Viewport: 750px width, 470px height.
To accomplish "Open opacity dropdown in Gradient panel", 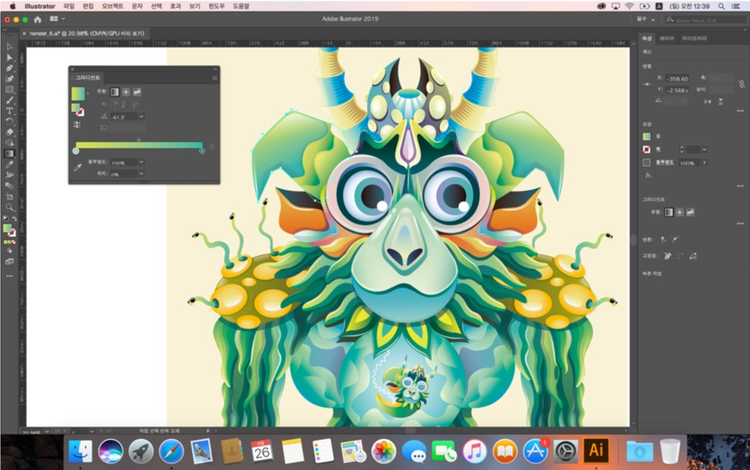I will point(141,163).
